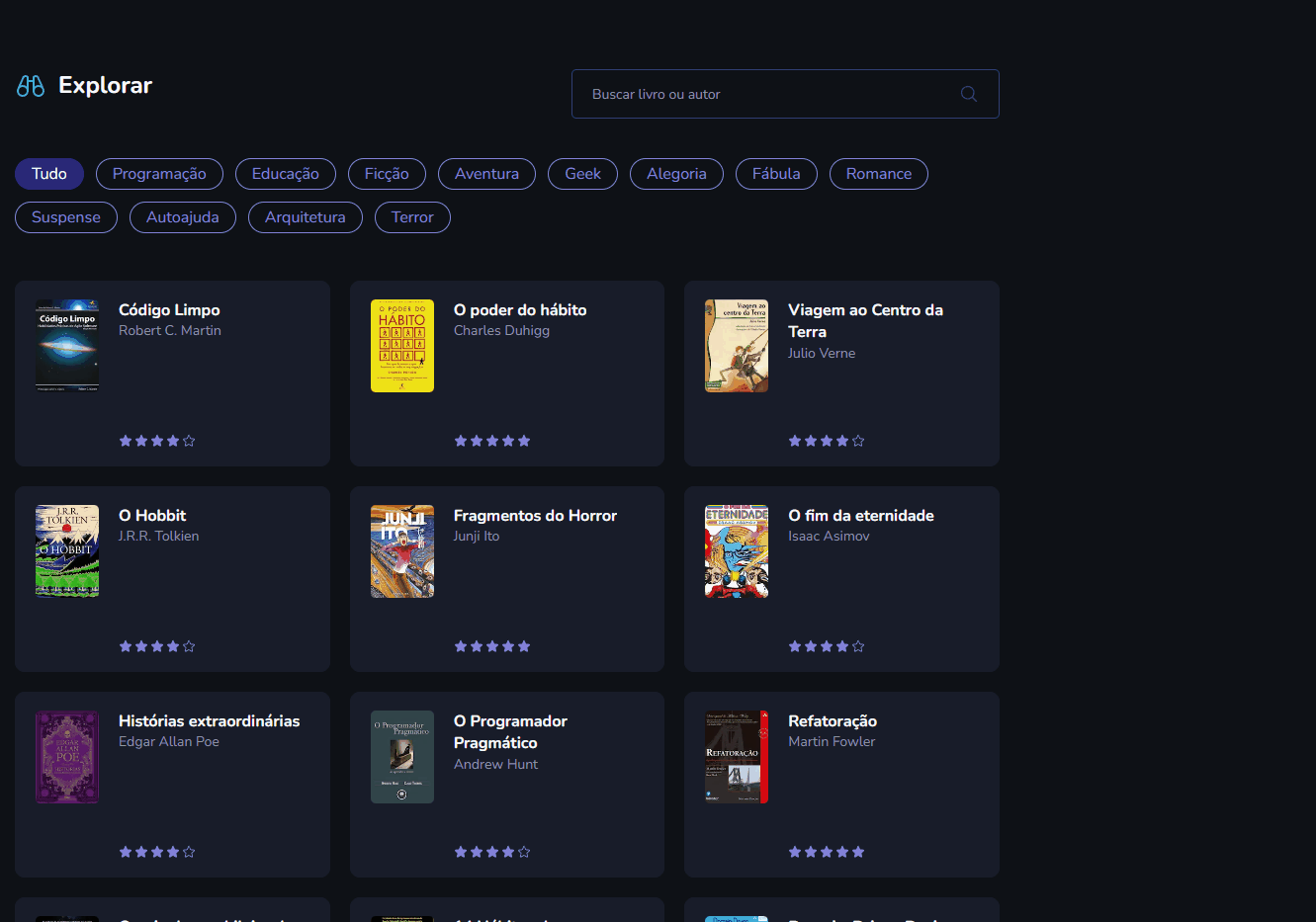Click the magnifying glass search icon
The height and width of the screenshot is (922, 1316).
point(969,94)
